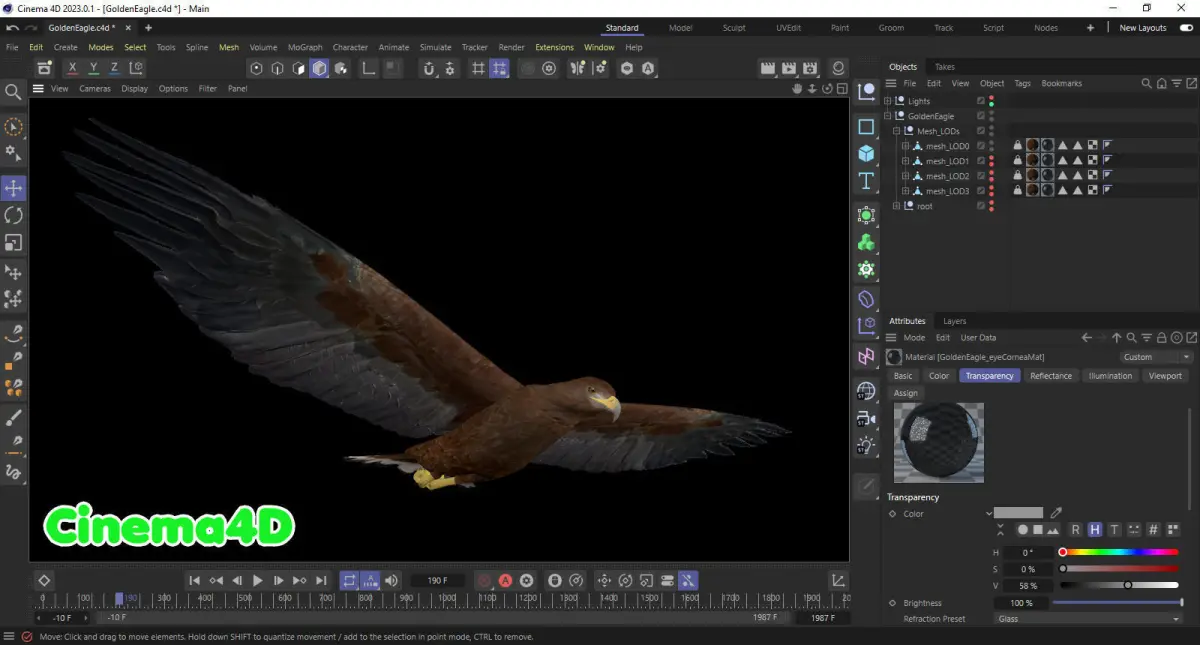Select the Scale tool in left toolbar
Image resolution: width=1200 pixels, height=645 pixels.
14,243
